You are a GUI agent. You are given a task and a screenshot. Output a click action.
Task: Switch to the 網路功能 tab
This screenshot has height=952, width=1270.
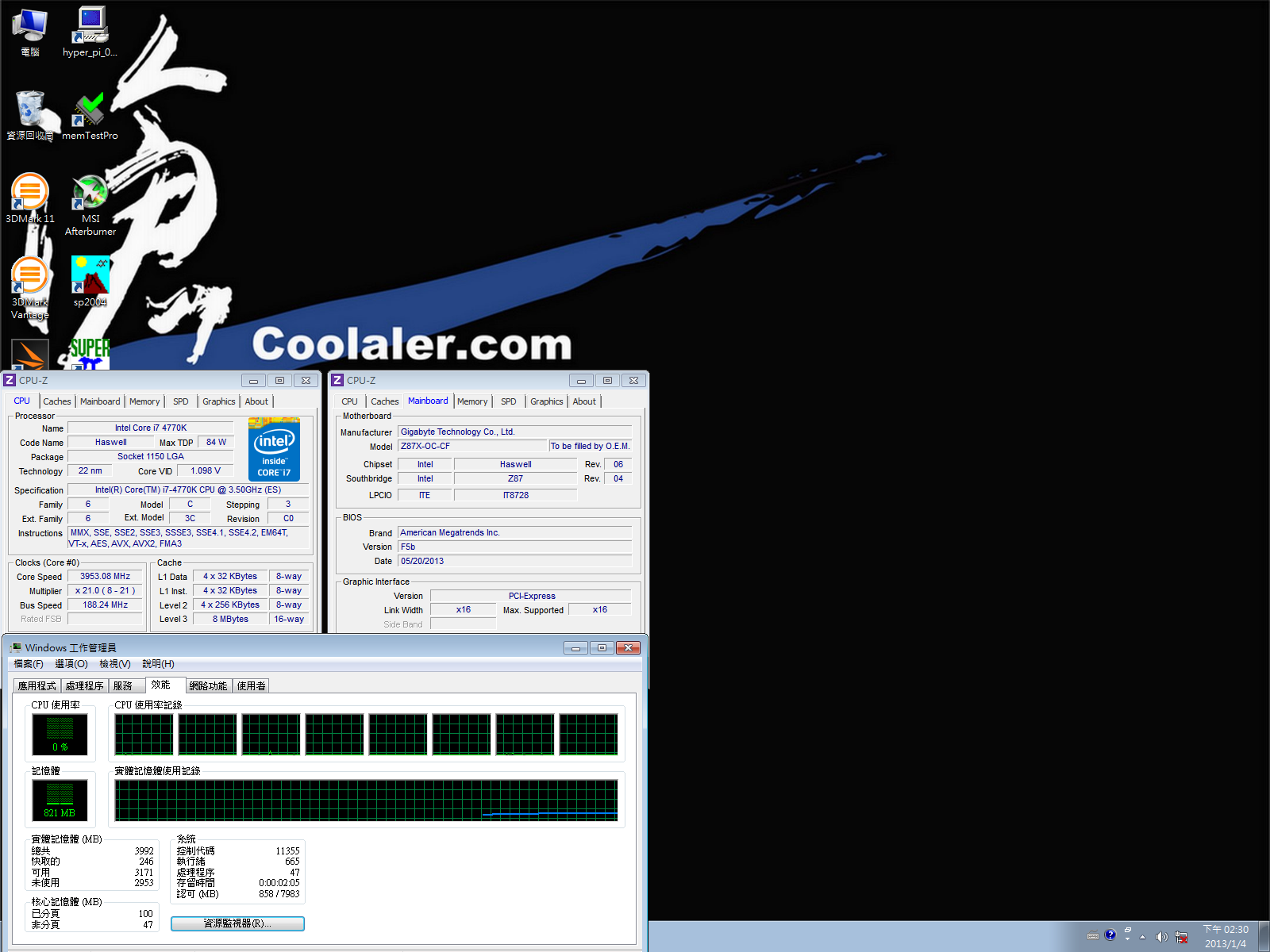click(x=209, y=686)
